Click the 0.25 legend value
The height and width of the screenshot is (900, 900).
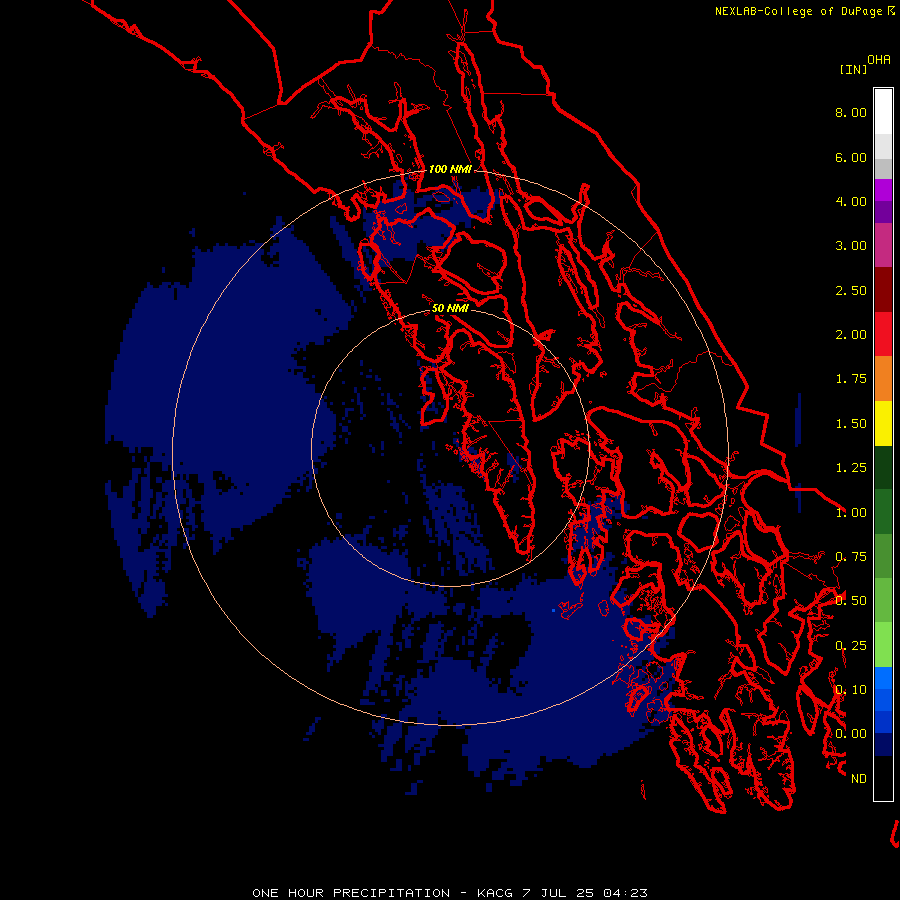coord(851,646)
